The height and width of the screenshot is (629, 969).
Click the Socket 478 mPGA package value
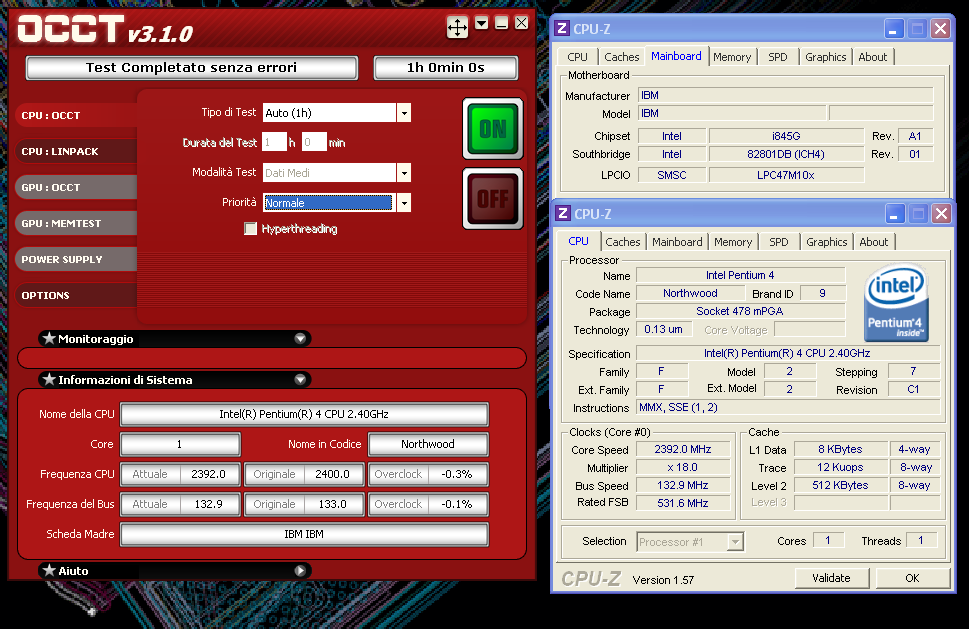coord(740,311)
